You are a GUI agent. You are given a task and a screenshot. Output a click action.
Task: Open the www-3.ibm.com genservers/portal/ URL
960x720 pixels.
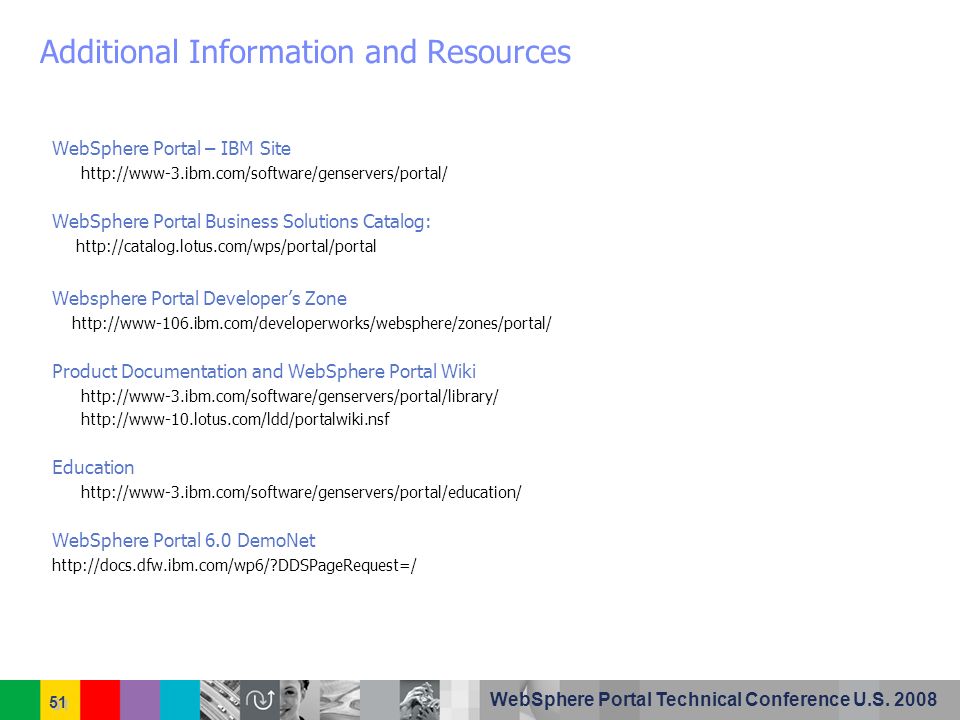(x=264, y=173)
